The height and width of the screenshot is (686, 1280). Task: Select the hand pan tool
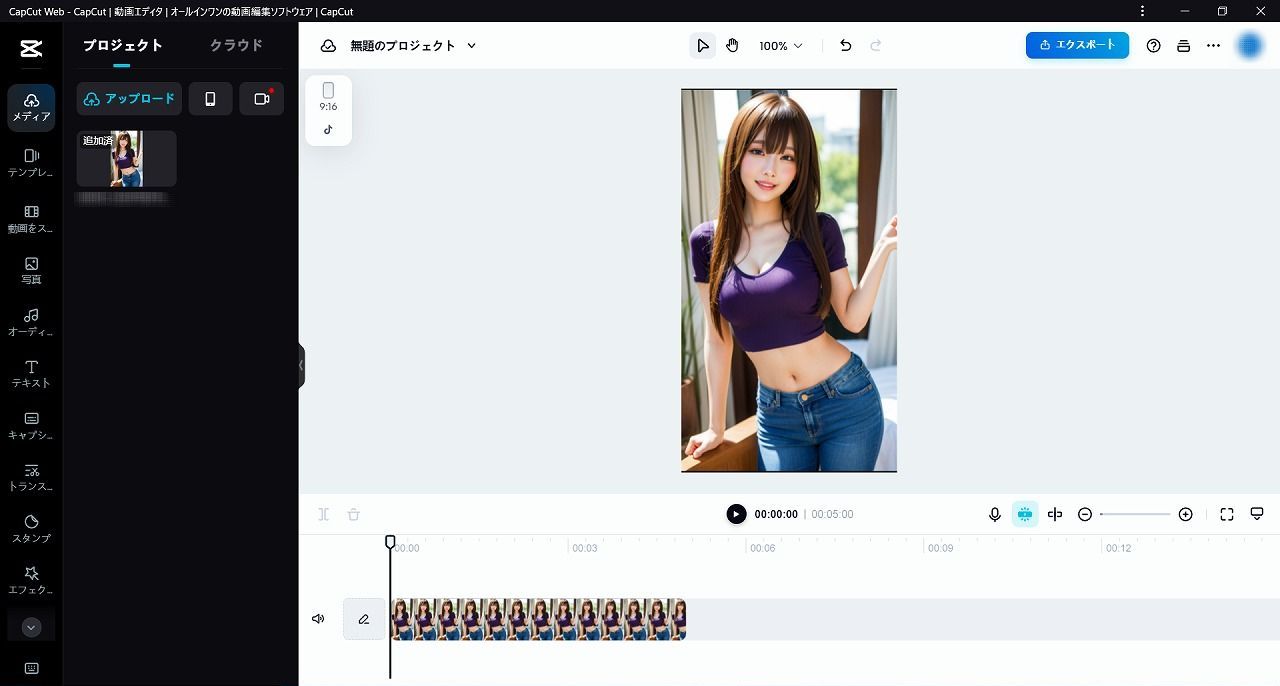coord(732,46)
